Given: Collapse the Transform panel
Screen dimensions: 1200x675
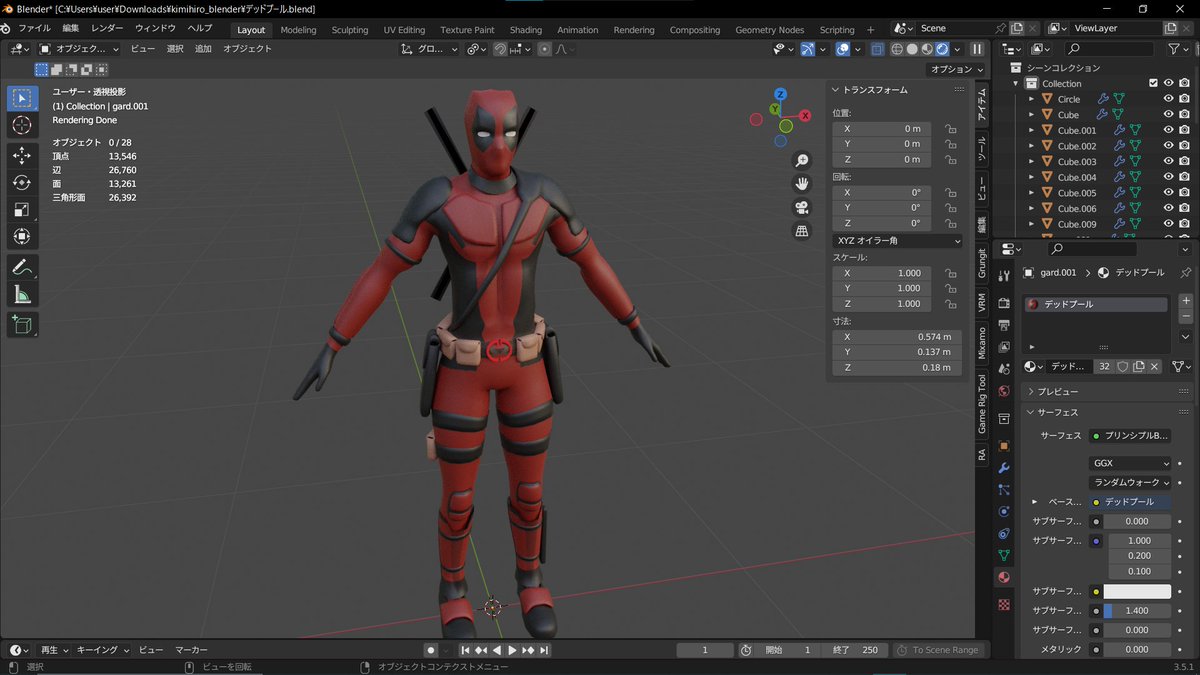Looking at the screenshot, I should pos(837,90).
